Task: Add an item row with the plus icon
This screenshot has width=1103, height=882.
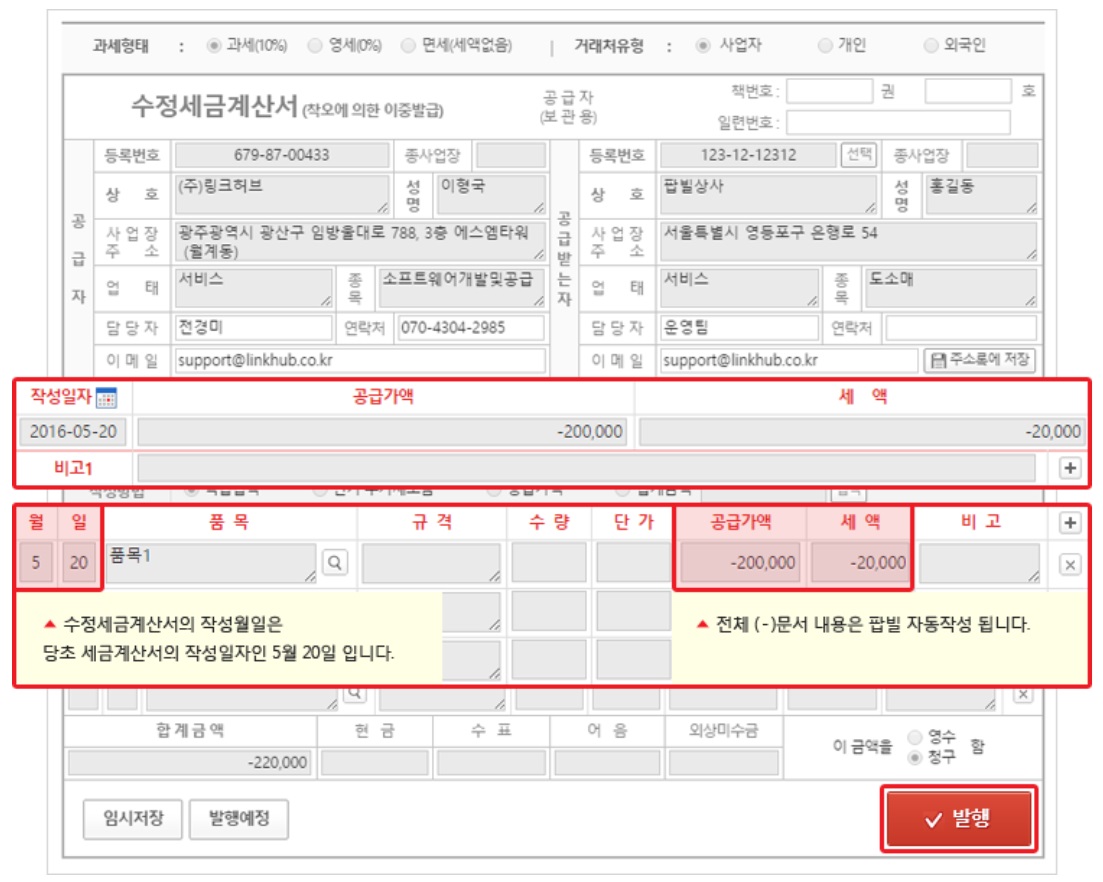Action: (x=1069, y=523)
